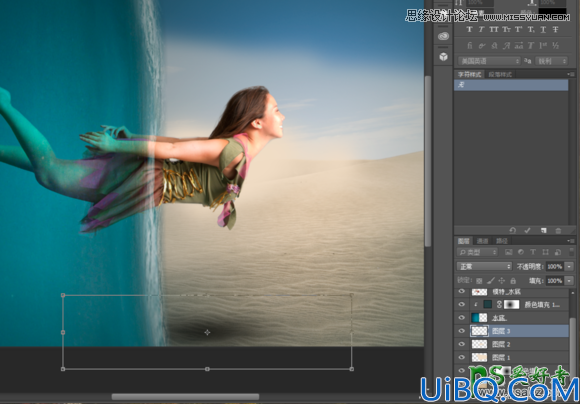Hide layer 图层 3 with eye icon
Screen dimensions: 580x404
pos(461,331)
